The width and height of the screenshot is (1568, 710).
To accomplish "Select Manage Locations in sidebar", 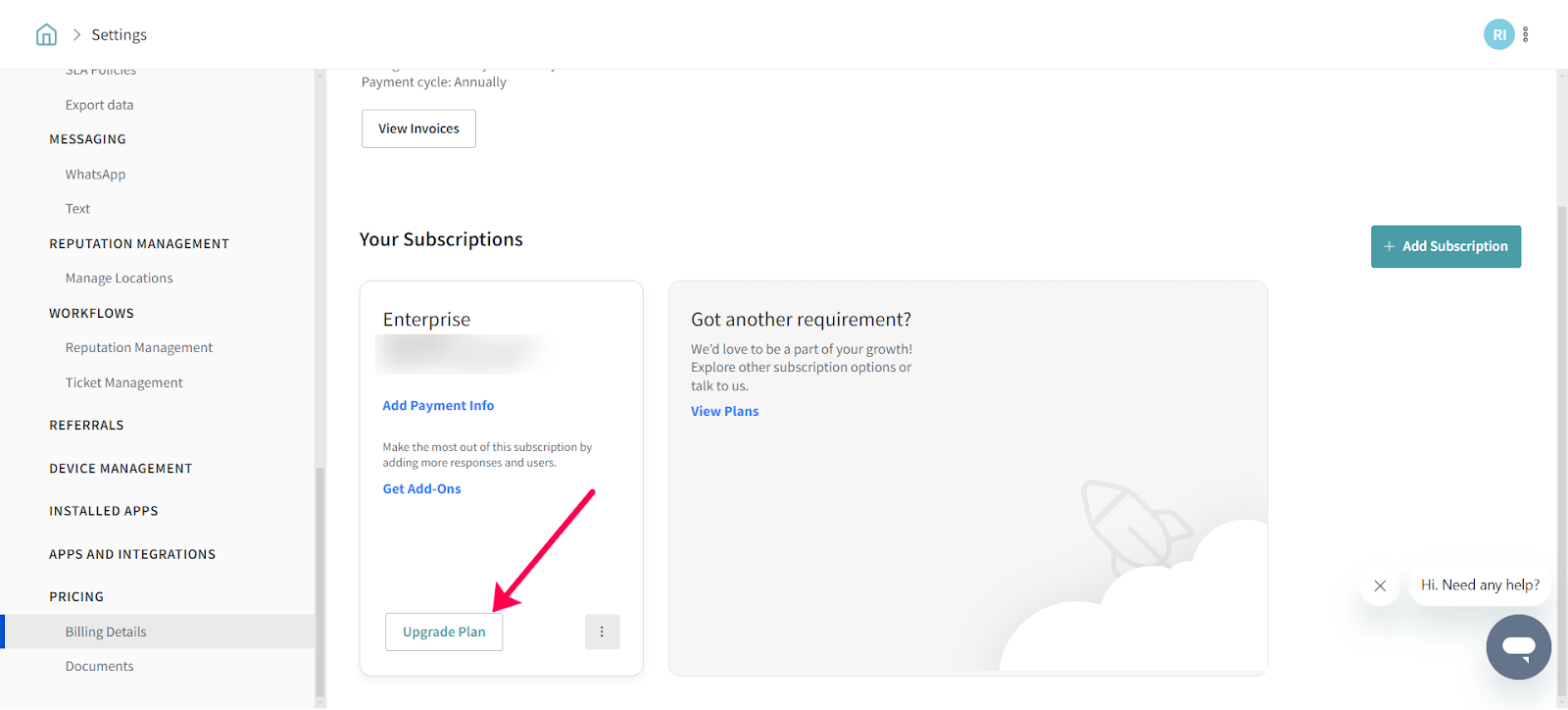I will coord(119,279).
